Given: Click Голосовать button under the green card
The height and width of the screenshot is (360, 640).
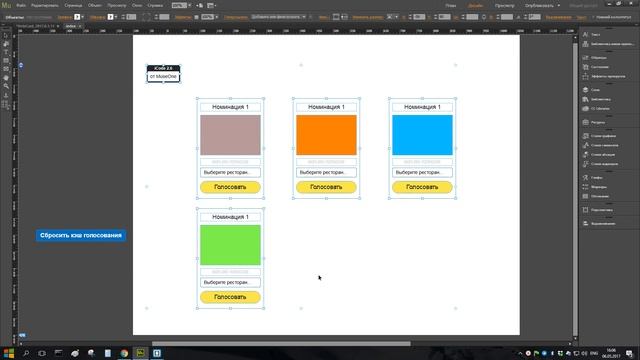Looking at the screenshot, I should pyautogui.click(x=230, y=297).
